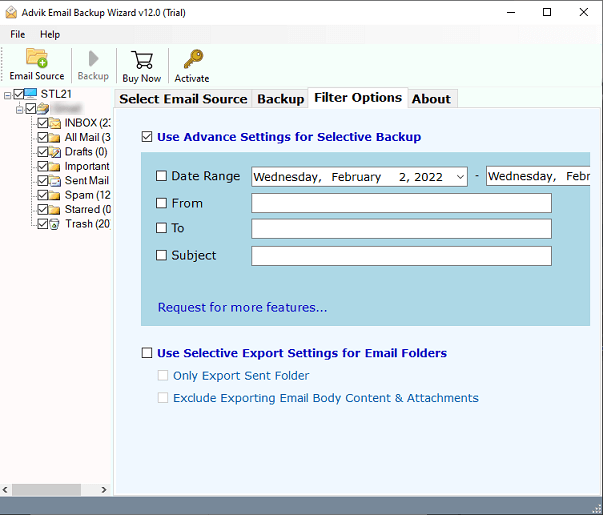Image resolution: width=603 pixels, height=515 pixels.
Task: Open the About tab
Action: [x=431, y=99]
